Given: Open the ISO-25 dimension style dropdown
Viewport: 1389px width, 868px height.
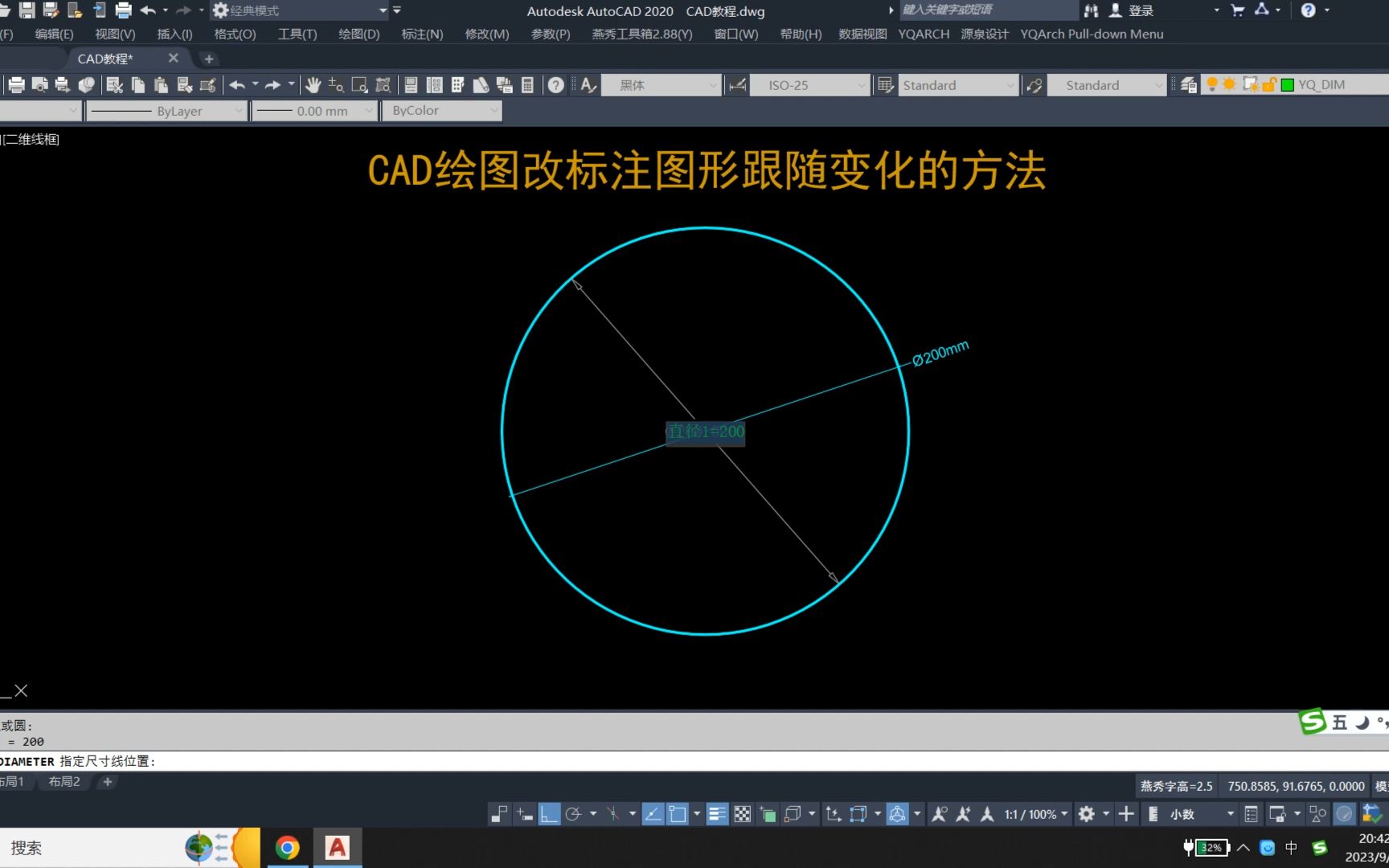Looking at the screenshot, I should point(861,85).
